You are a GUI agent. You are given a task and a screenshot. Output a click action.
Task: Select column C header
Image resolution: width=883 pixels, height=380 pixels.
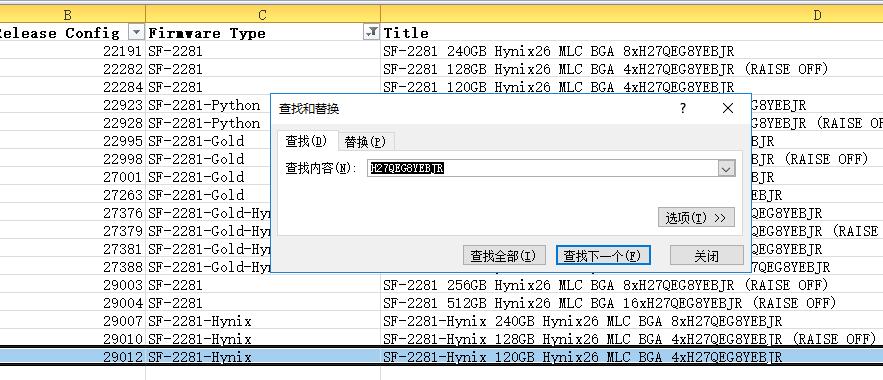(262, 15)
